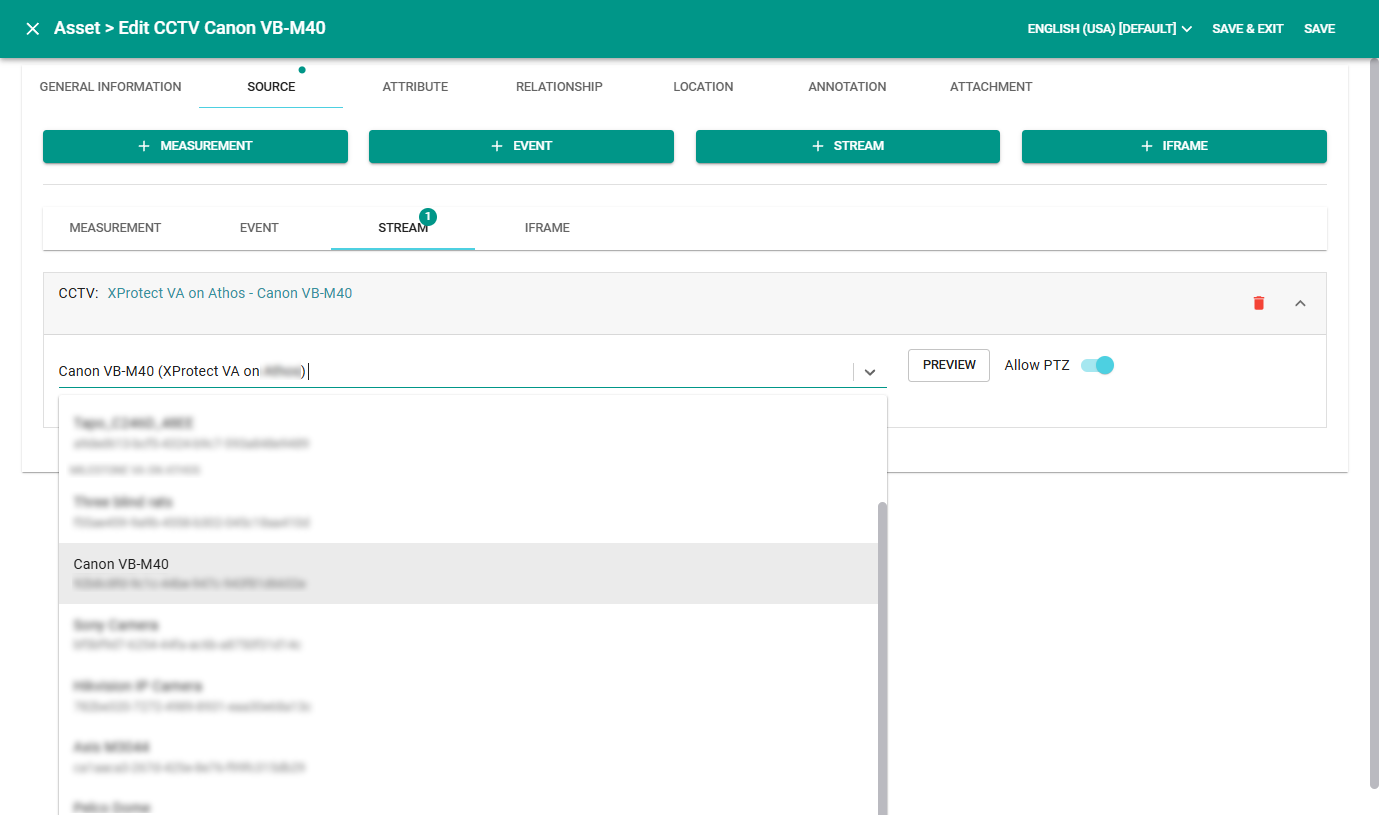Delete the CCTV stream with trash icon
The height and width of the screenshot is (815, 1379).
click(x=1259, y=303)
